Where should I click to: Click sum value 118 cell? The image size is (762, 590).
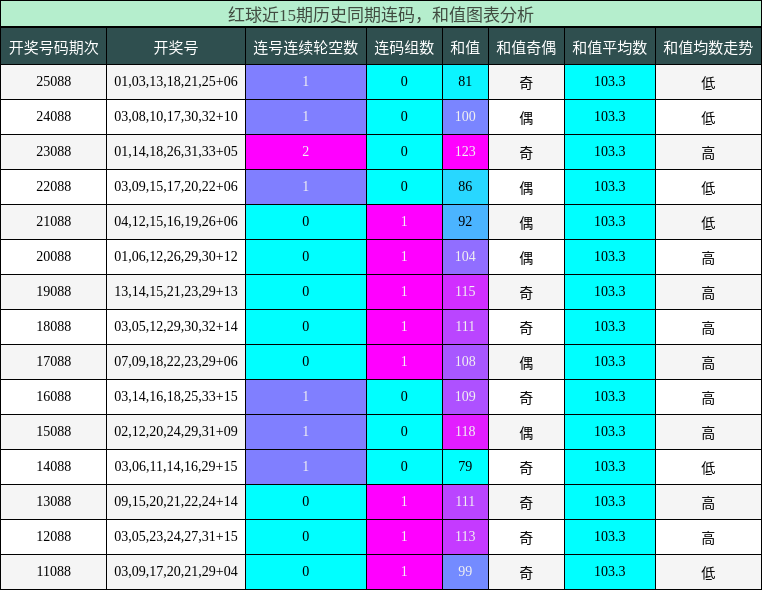[x=465, y=432]
